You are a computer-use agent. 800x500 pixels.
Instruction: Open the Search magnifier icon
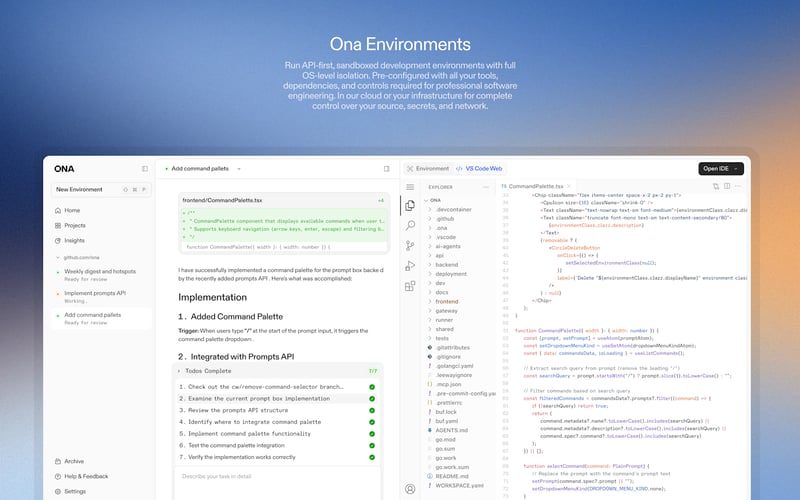(x=410, y=225)
